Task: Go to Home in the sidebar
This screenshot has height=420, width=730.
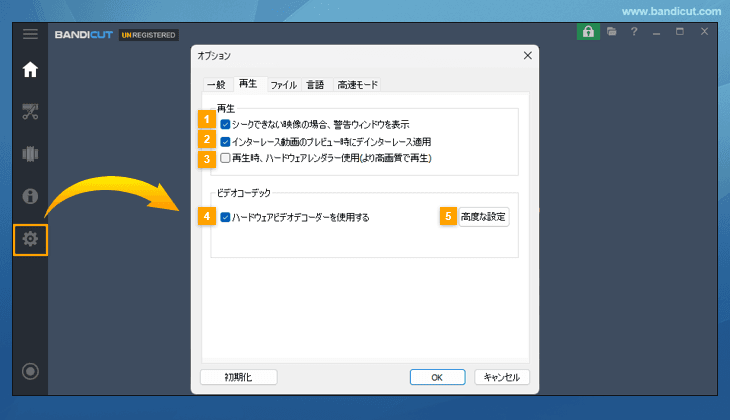Action: point(30,70)
